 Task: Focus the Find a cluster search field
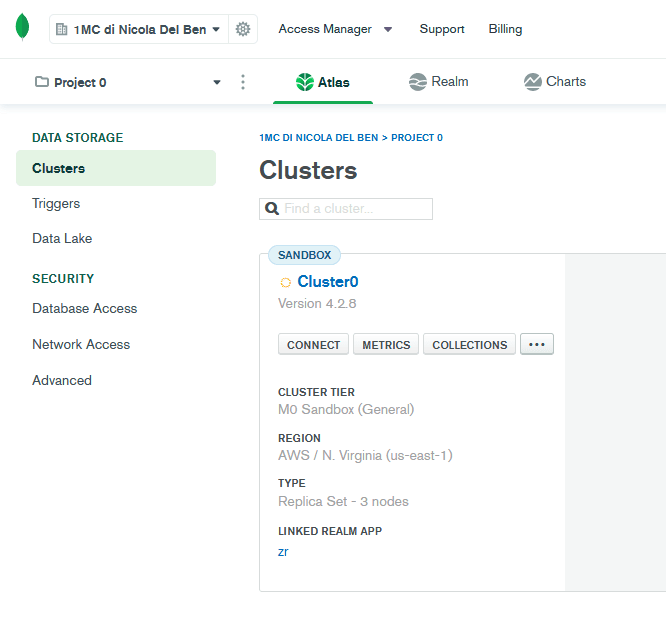(346, 209)
